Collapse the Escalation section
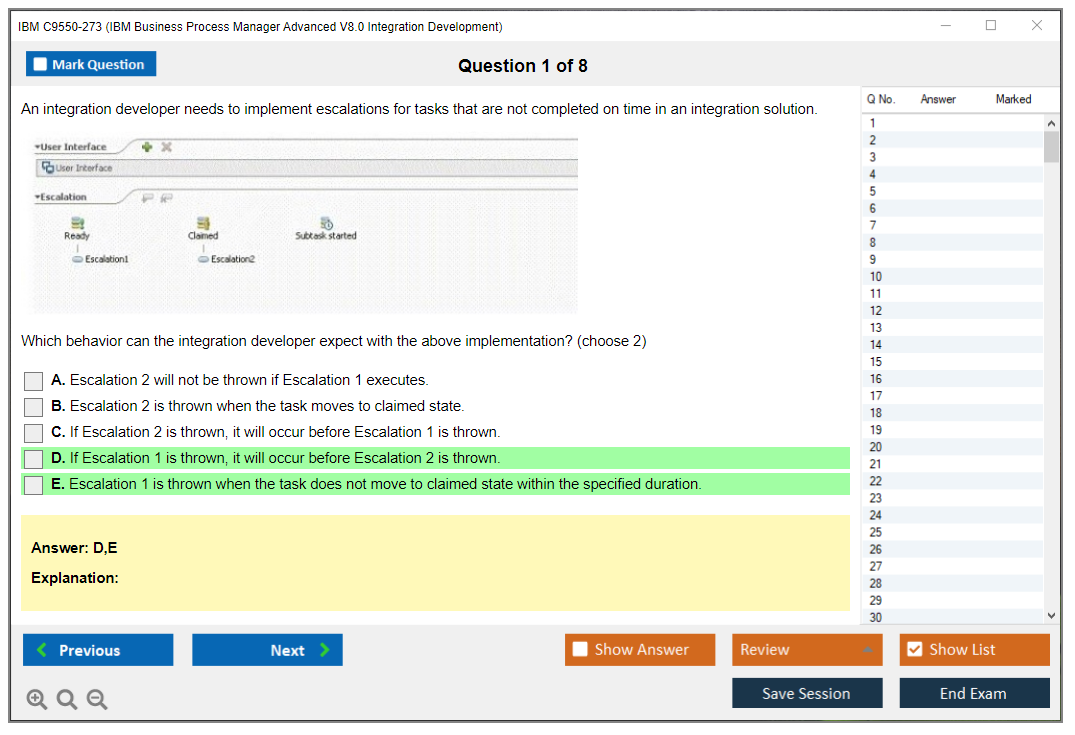The width and height of the screenshot is (1075, 735). [x=37, y=197]
